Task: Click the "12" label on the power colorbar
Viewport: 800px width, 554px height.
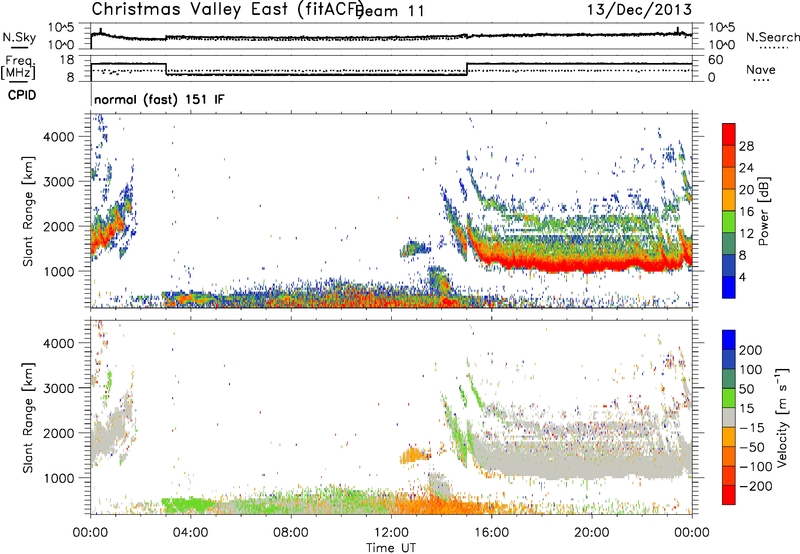Action: click(x=746, y=234)
